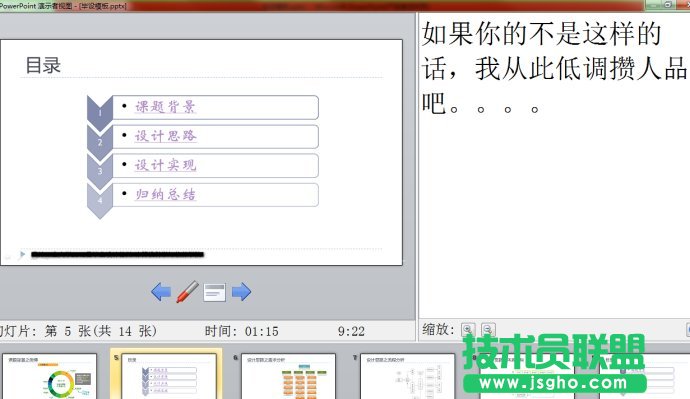Open the slide show menu icon

(x=215, y=293)
